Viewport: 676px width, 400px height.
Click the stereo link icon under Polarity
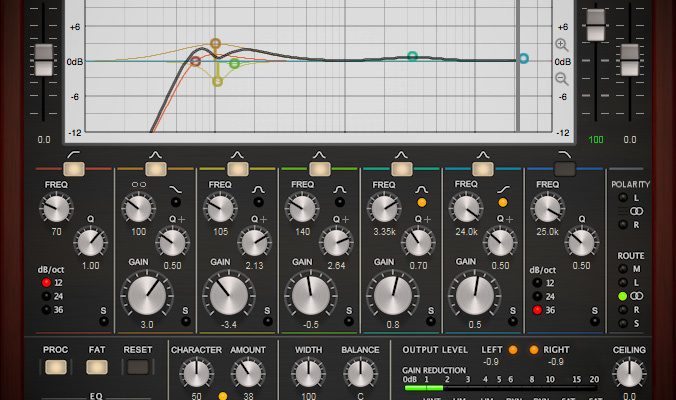(x=635, y=211)
